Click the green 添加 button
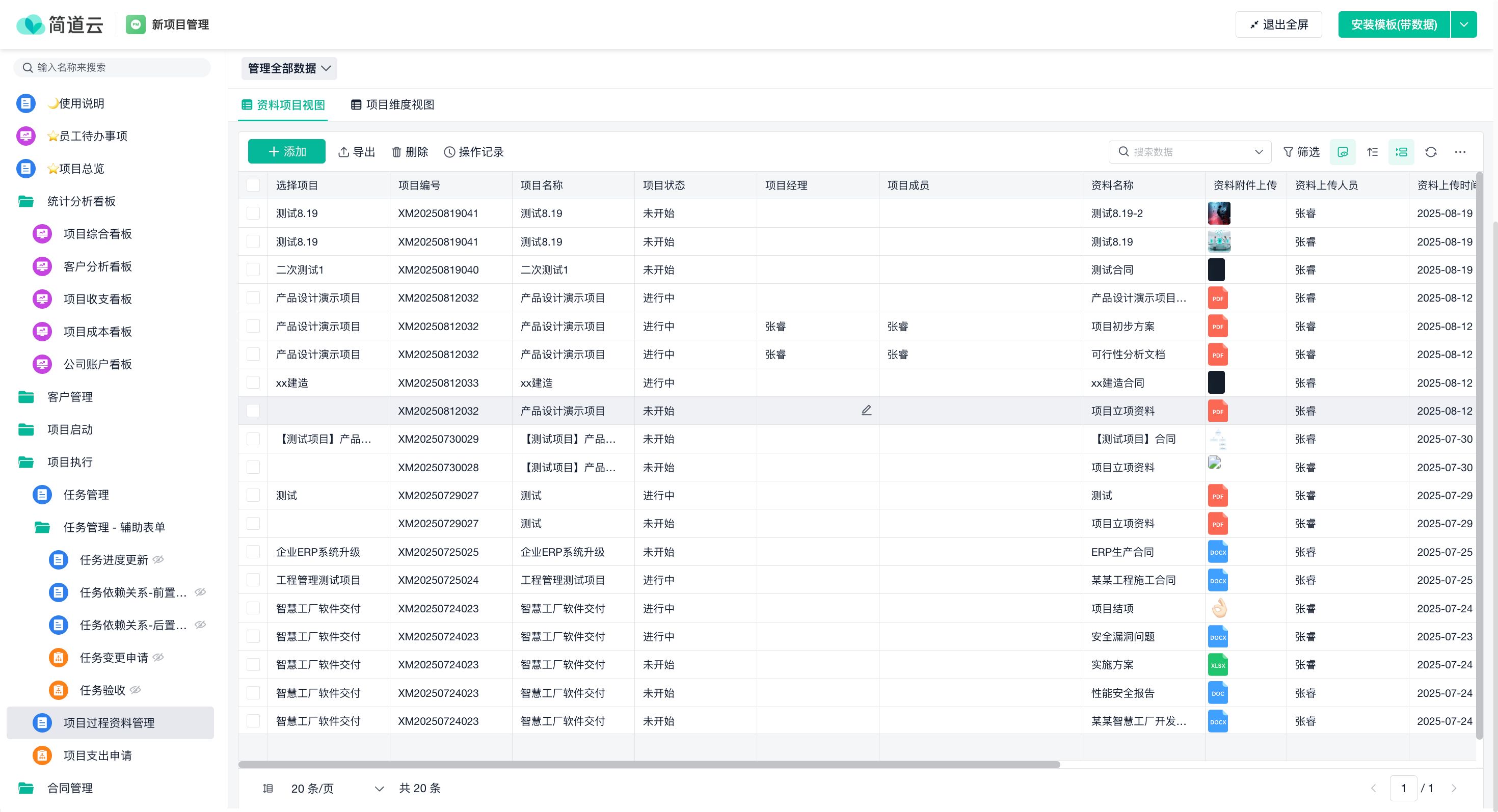 [287, 152]
